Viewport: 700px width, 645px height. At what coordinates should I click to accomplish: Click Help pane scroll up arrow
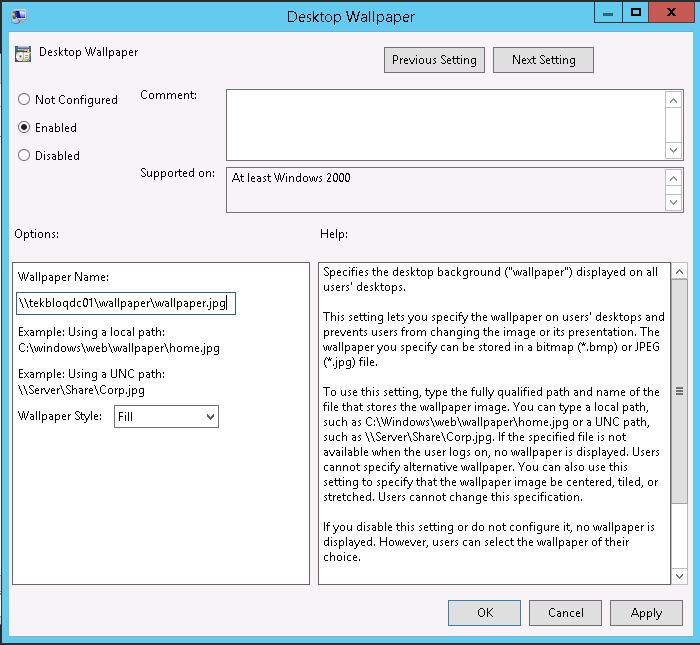click(x=679, y=271)
